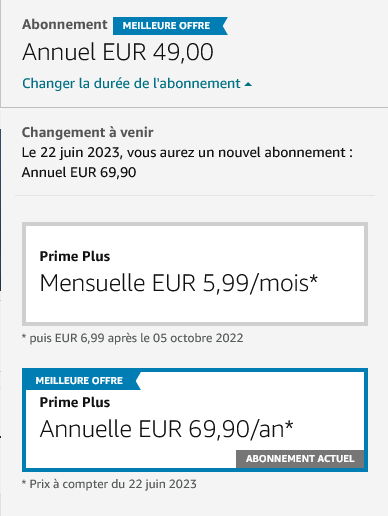
Task: Select the Prime Plus annual plan card
Action: 195,420
